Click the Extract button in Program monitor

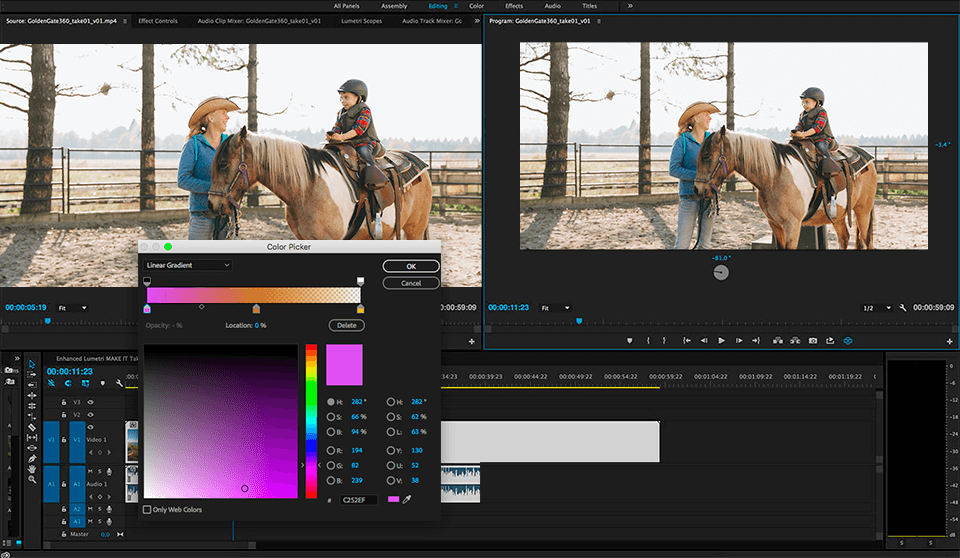(x=795, y=341)
